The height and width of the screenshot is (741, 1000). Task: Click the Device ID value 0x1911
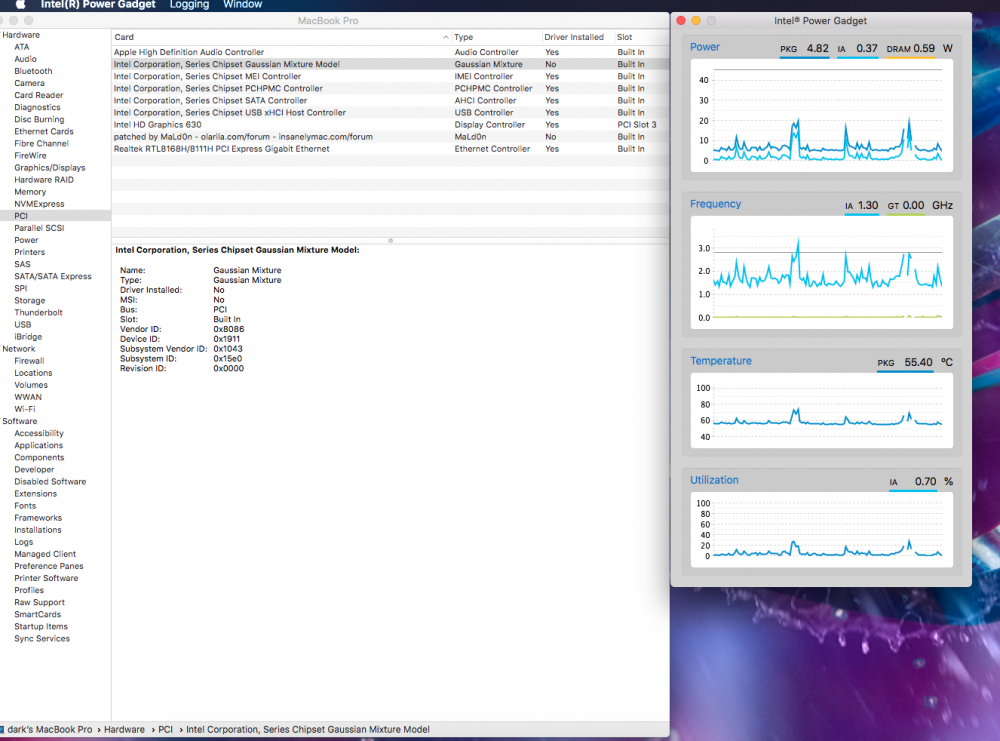click(x=226, y=339)
